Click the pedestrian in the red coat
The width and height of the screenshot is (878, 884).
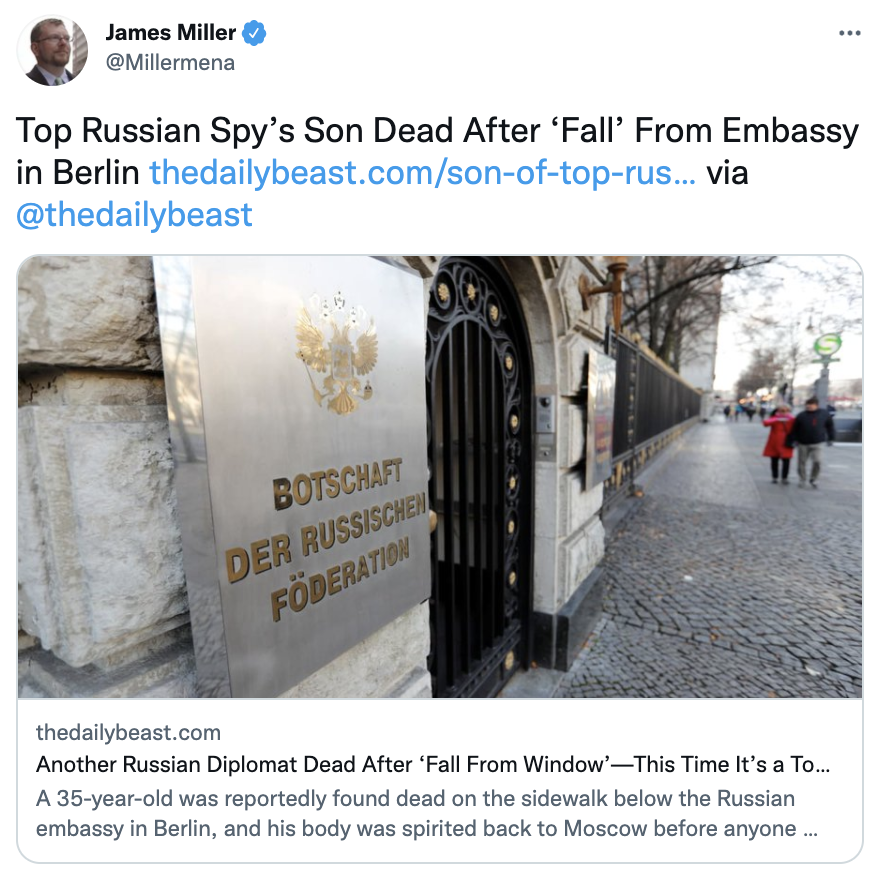779,443
